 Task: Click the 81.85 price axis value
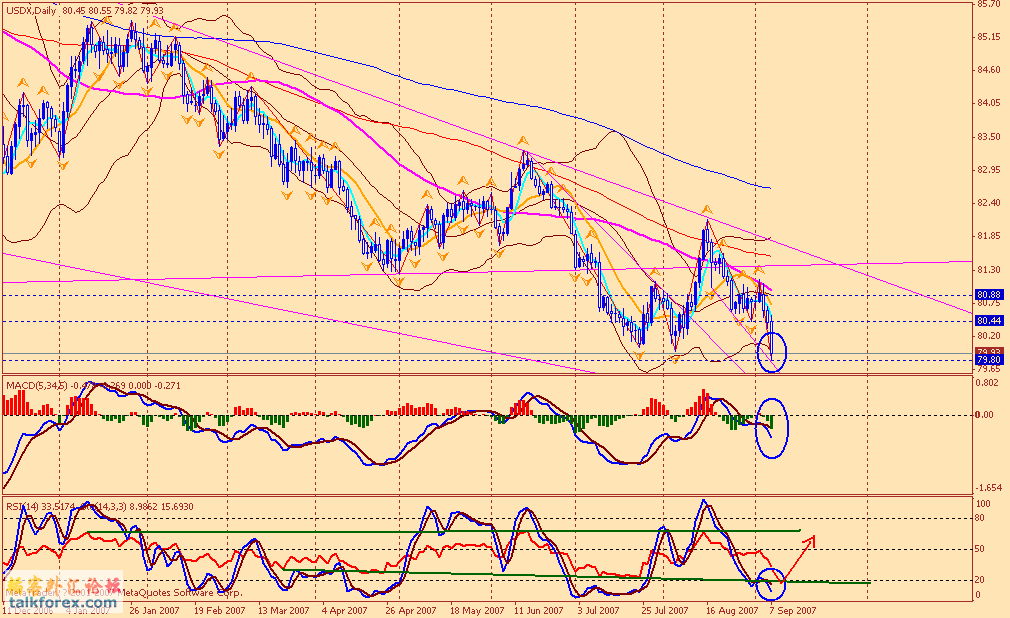tap(989, 236)
